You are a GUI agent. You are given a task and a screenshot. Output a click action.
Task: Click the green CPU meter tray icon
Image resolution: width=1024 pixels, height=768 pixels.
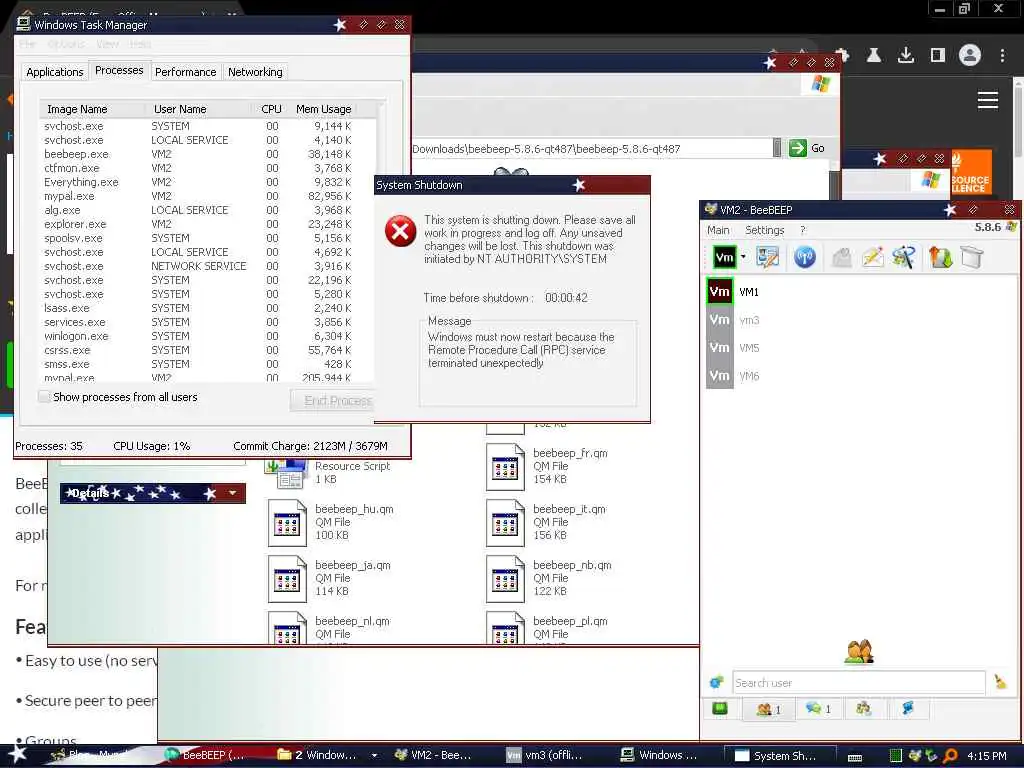pos(896,756)
